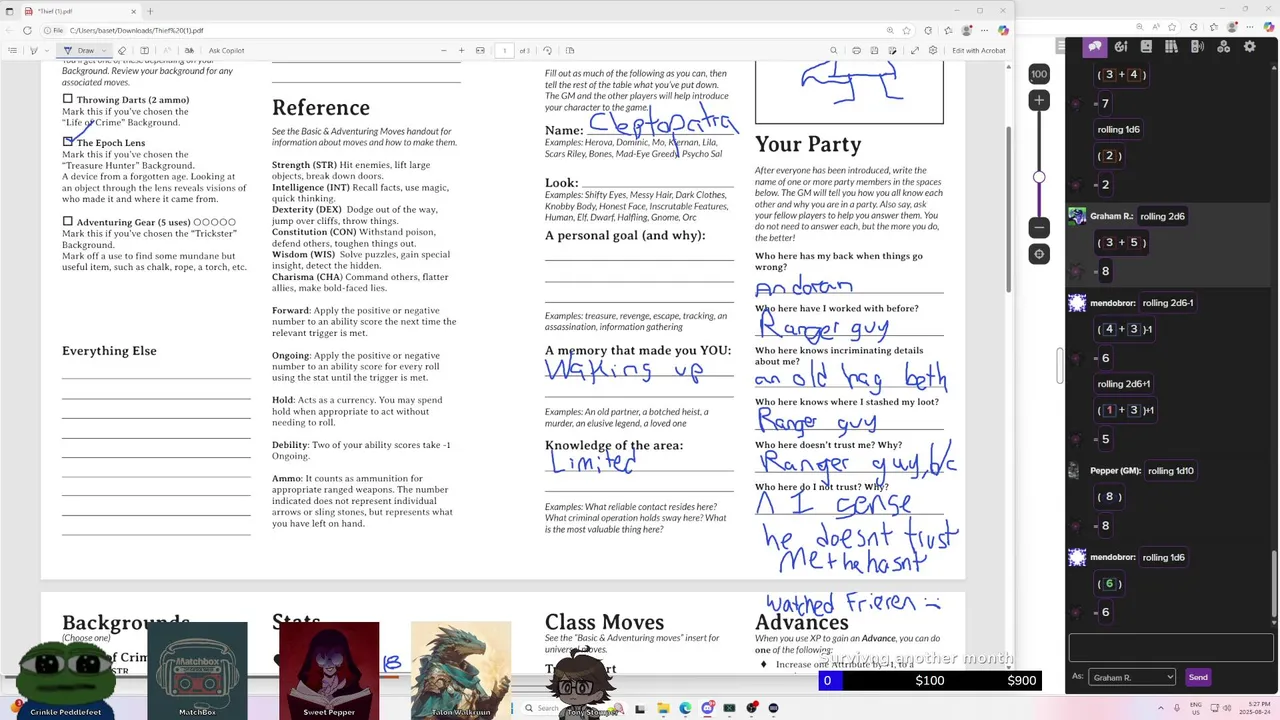The width and height of the screenshot is (1280, 720).
Task: Switch to the Roll20 Compendium tab
Action: 1172,46
